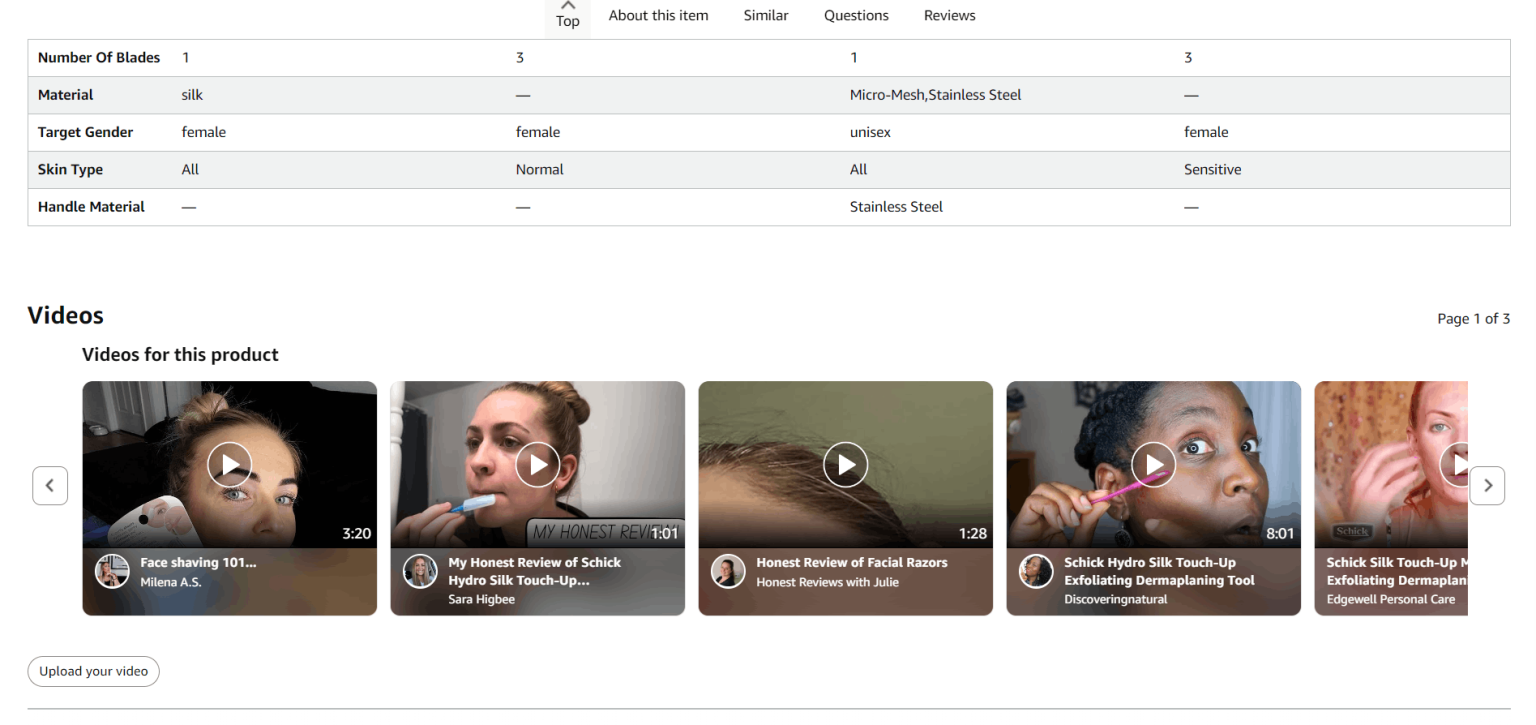Click the uploader name "Discoveringnatural"

[1116, 600]
